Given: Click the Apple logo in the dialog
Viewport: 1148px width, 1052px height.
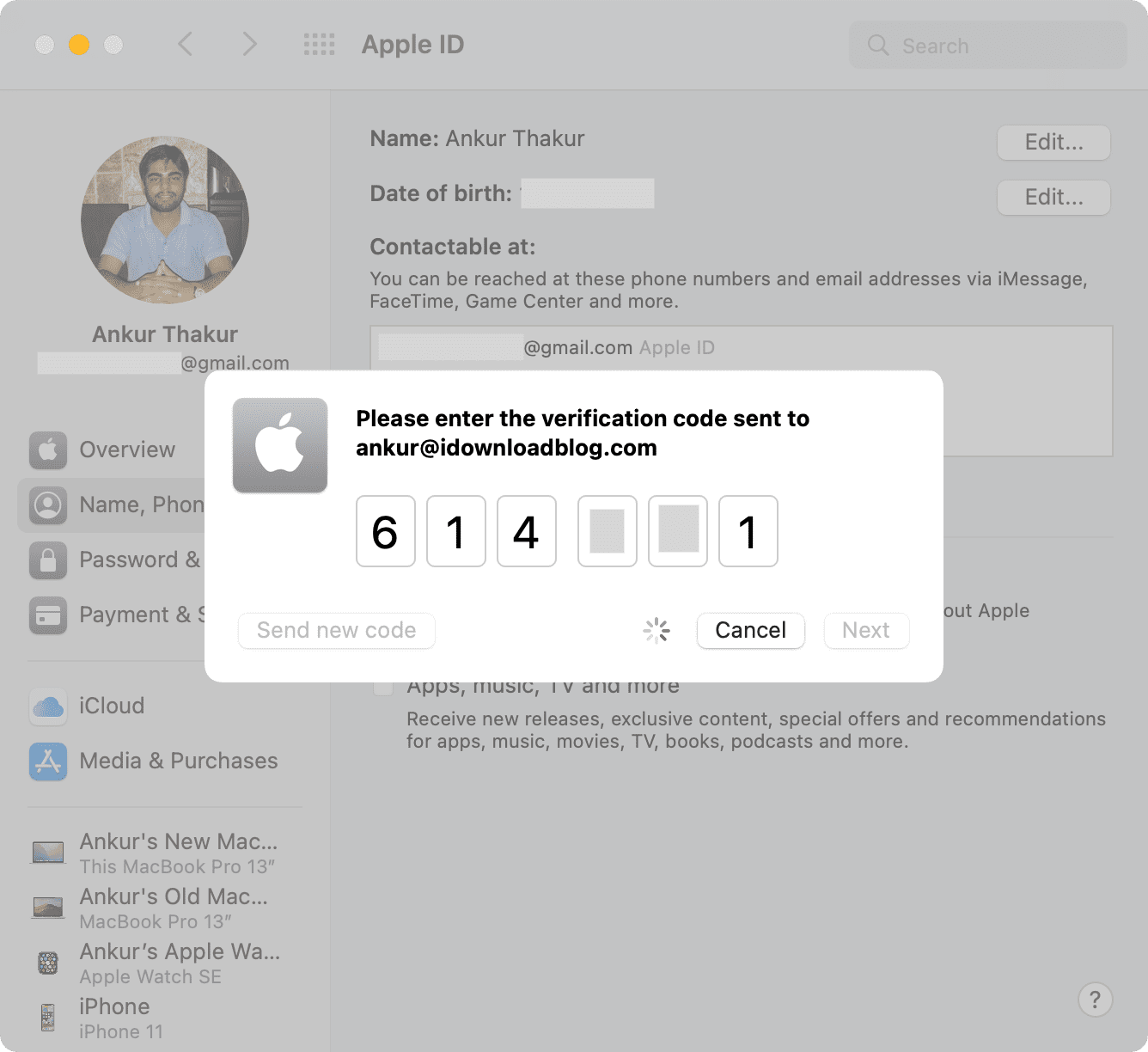Looking at the screenshot, I should 280,445.
